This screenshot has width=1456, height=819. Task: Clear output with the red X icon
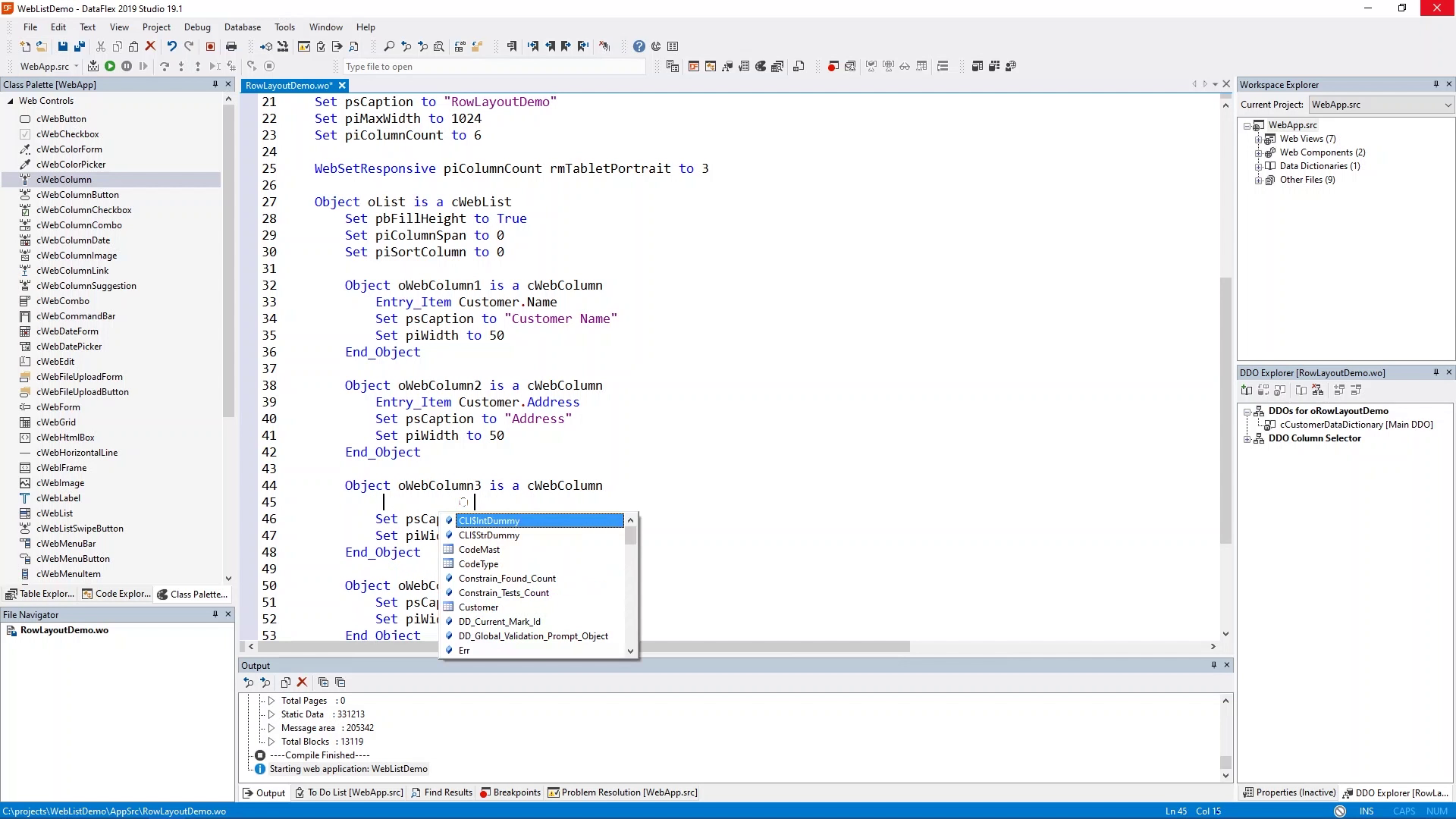(x=302, y=682)
